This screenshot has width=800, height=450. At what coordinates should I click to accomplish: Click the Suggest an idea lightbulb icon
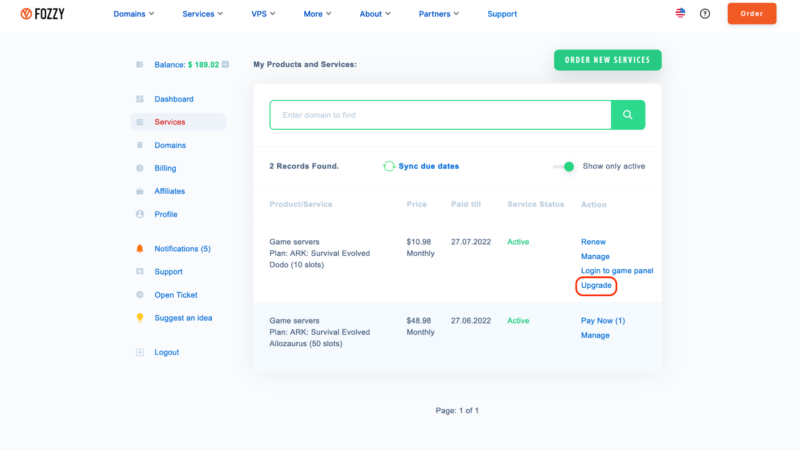(140, 318)
